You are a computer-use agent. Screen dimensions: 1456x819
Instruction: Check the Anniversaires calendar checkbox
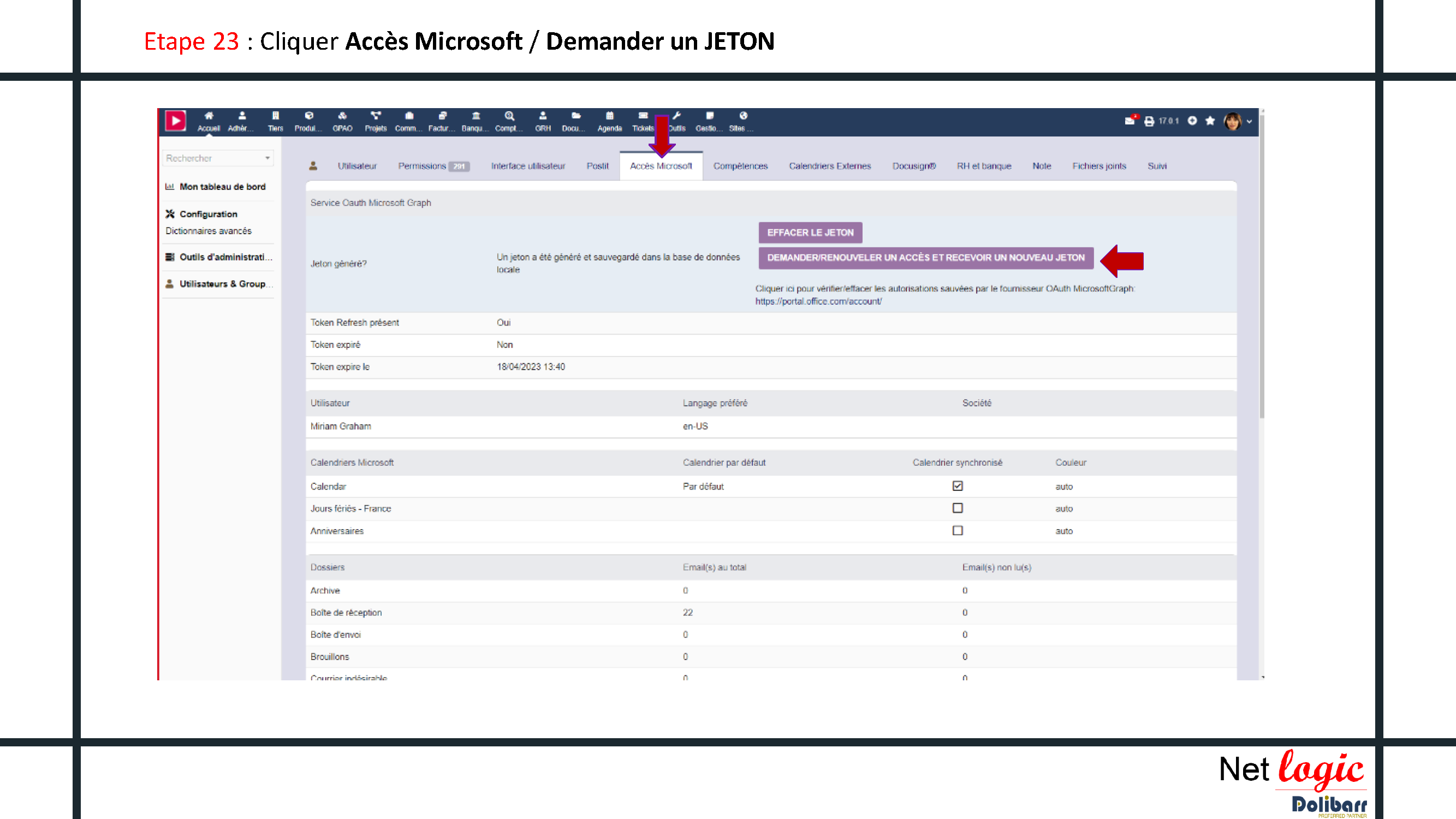(x=958, y=530)
